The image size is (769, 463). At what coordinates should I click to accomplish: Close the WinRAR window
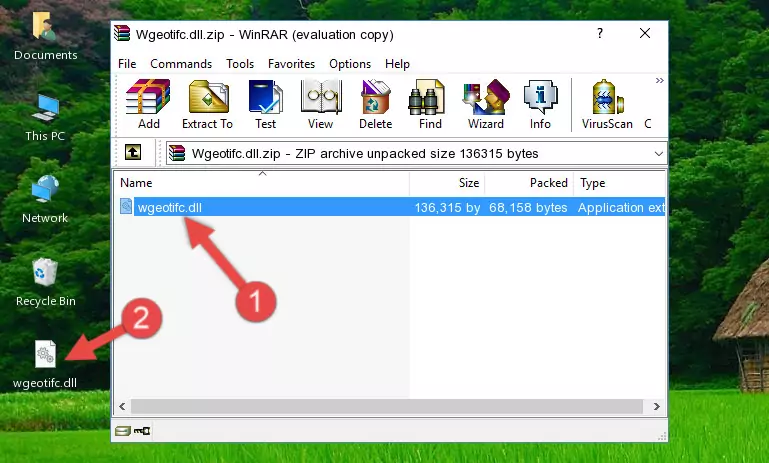point(645,33)
